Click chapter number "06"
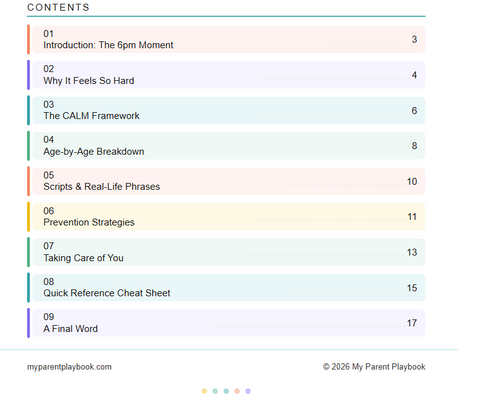 click(x=48, y=211)
